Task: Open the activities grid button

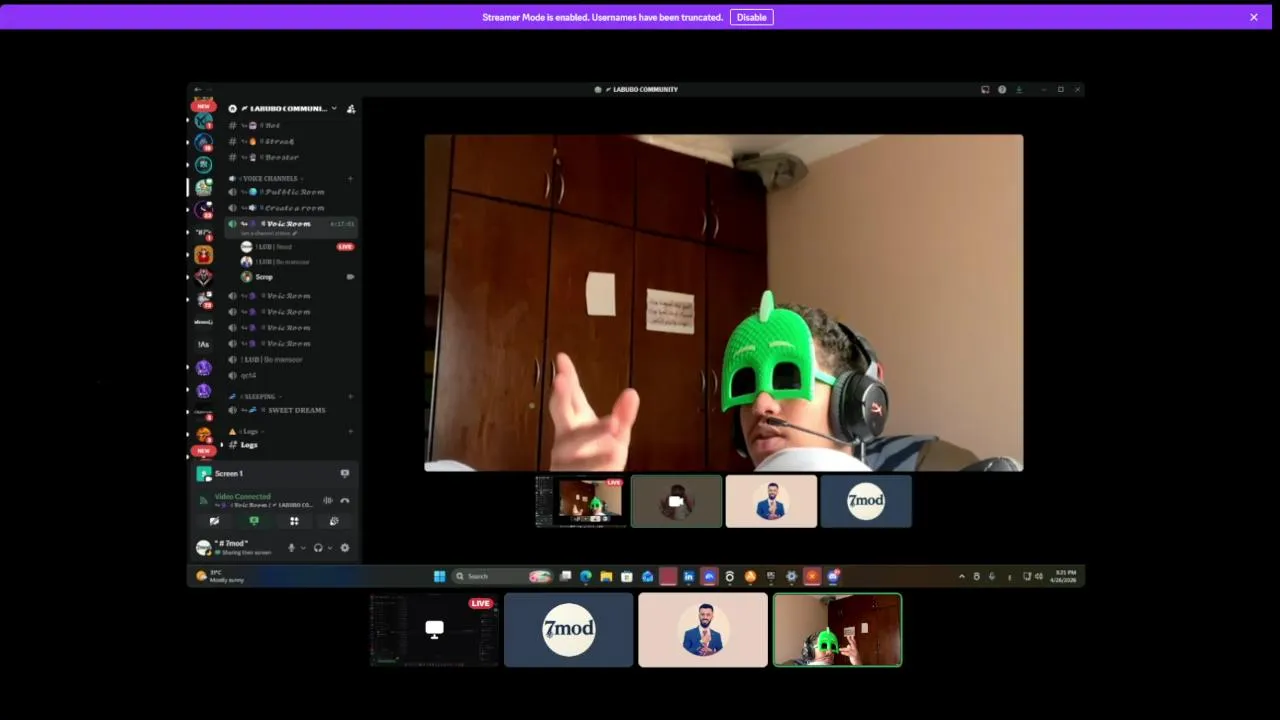Action: (x=294, y=521)
